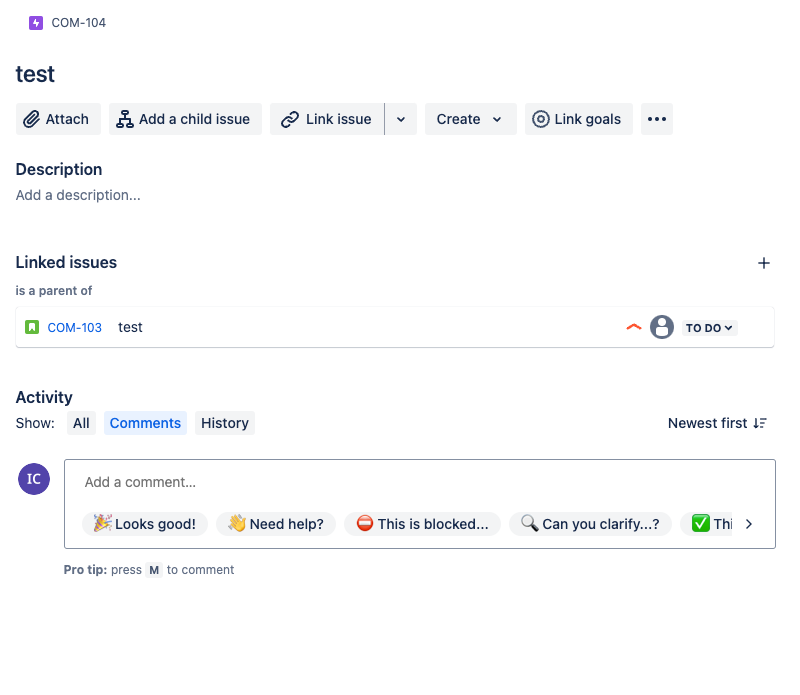Expand the Link issue dropdown arrow
The height and width of the screenshot is (695, 800).
point(401,119)
